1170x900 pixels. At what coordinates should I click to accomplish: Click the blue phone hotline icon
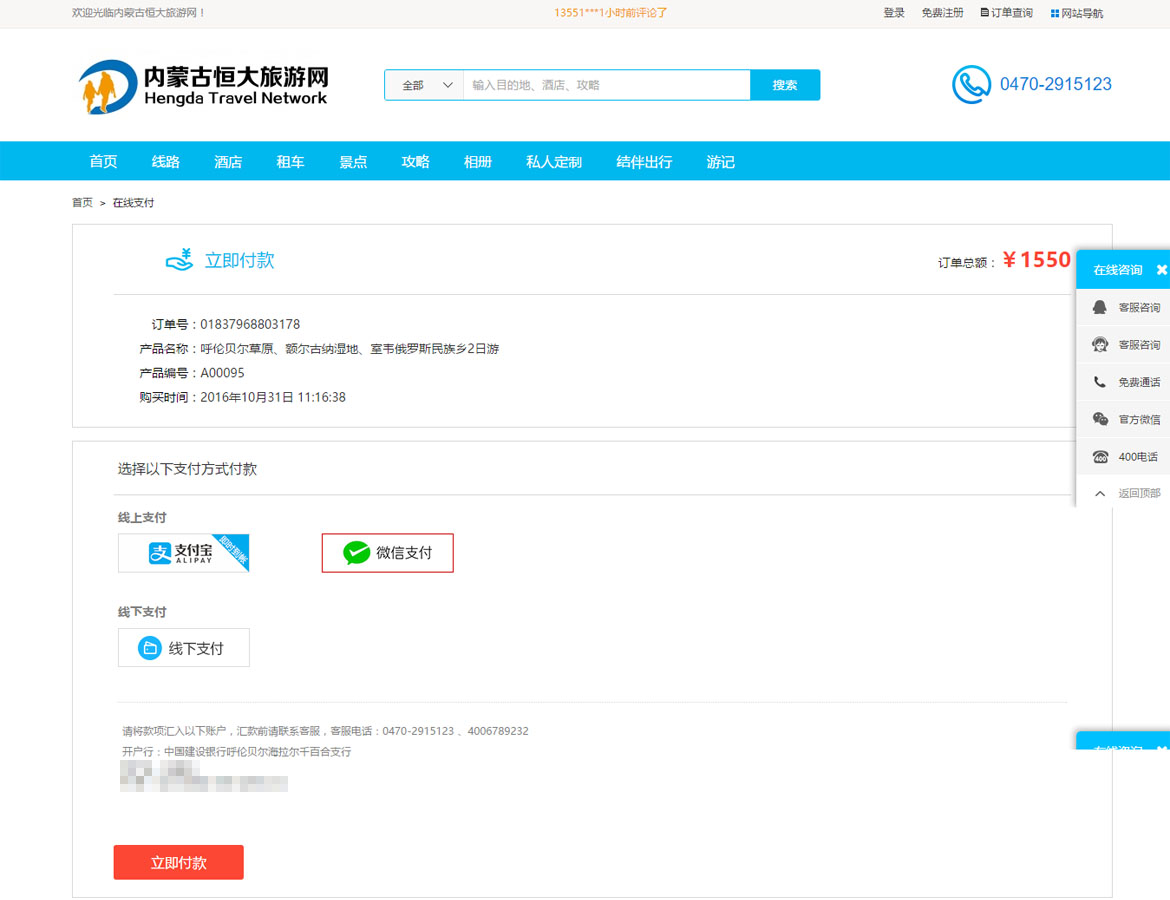pyautogui.click(x=970, y=85)
